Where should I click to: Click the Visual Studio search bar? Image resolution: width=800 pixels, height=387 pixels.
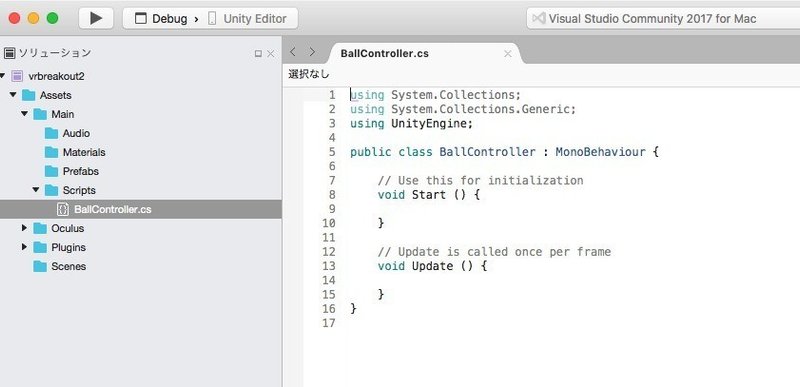[x=663, y=19]
